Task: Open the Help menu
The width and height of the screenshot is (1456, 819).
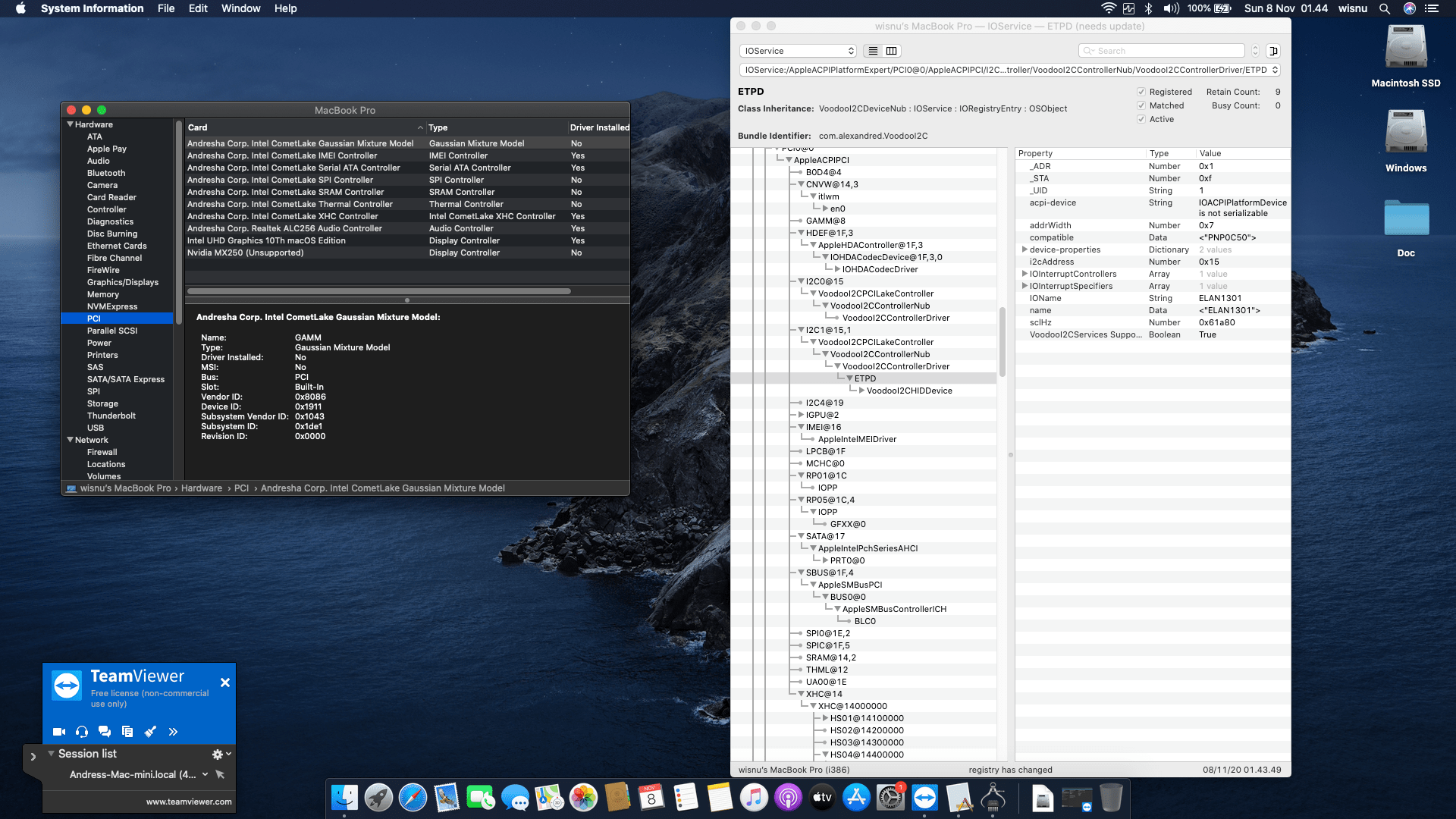Action: pyautogui.click(x=286, y=8)
